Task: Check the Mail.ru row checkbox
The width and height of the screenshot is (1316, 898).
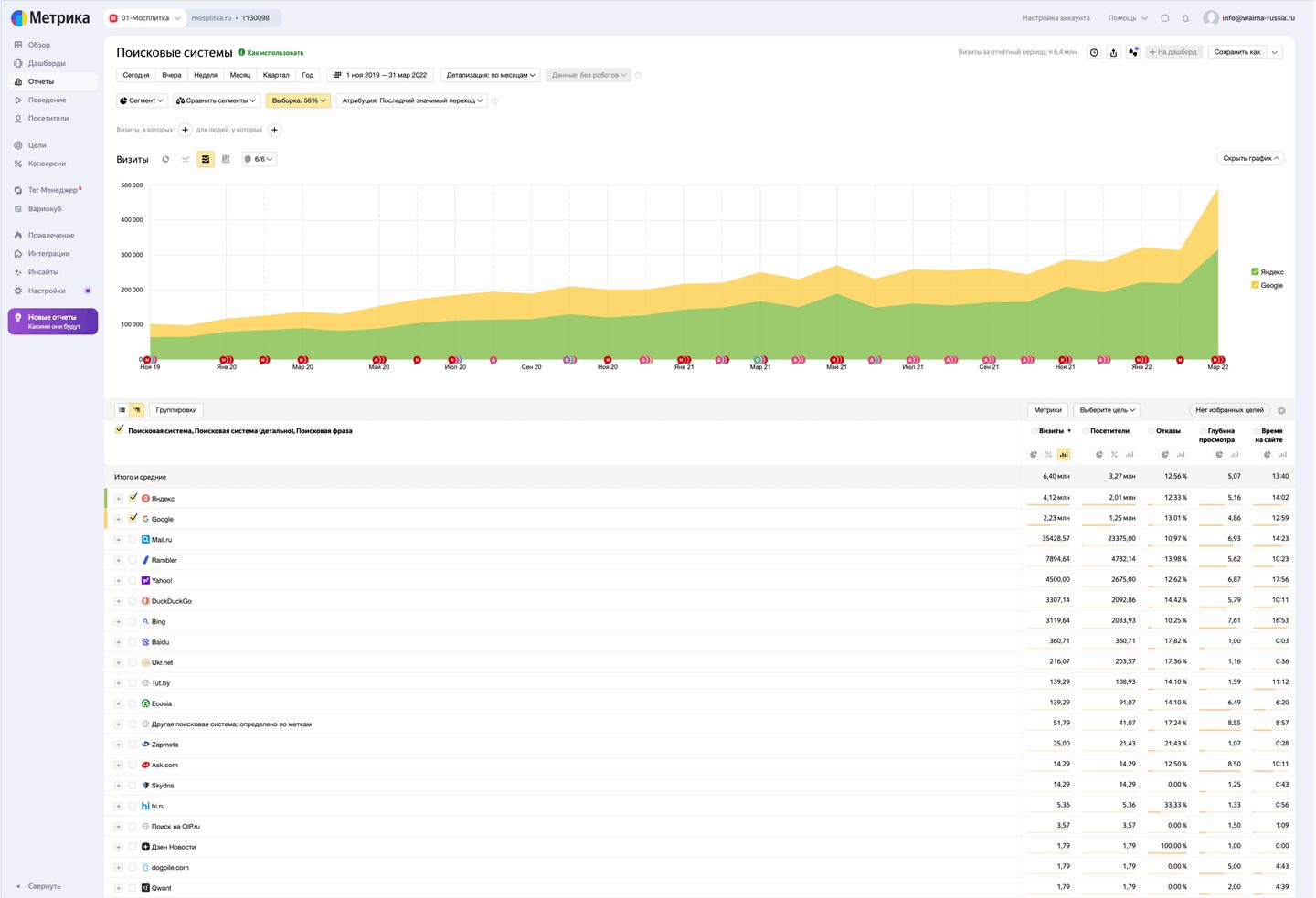Action: pyautogui.click(x=133, y=540)
